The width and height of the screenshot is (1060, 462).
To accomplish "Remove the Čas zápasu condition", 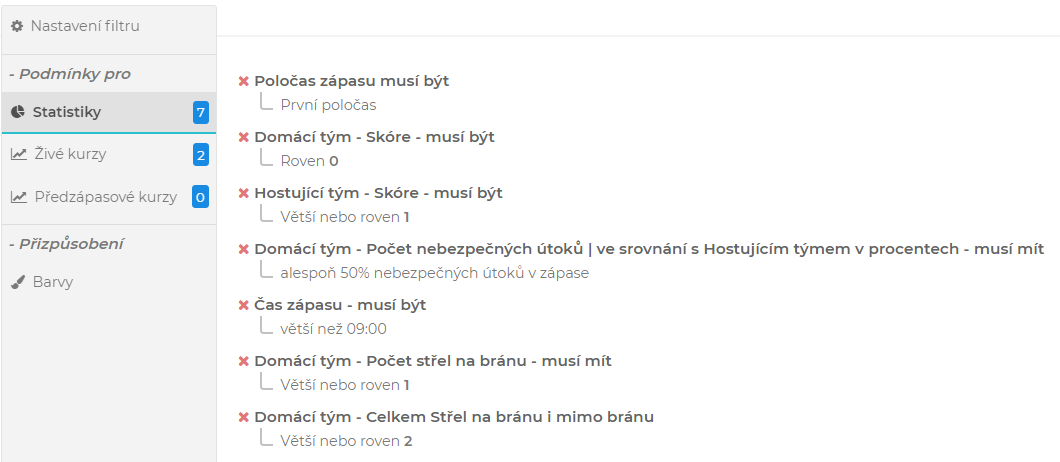I will 243,305.
